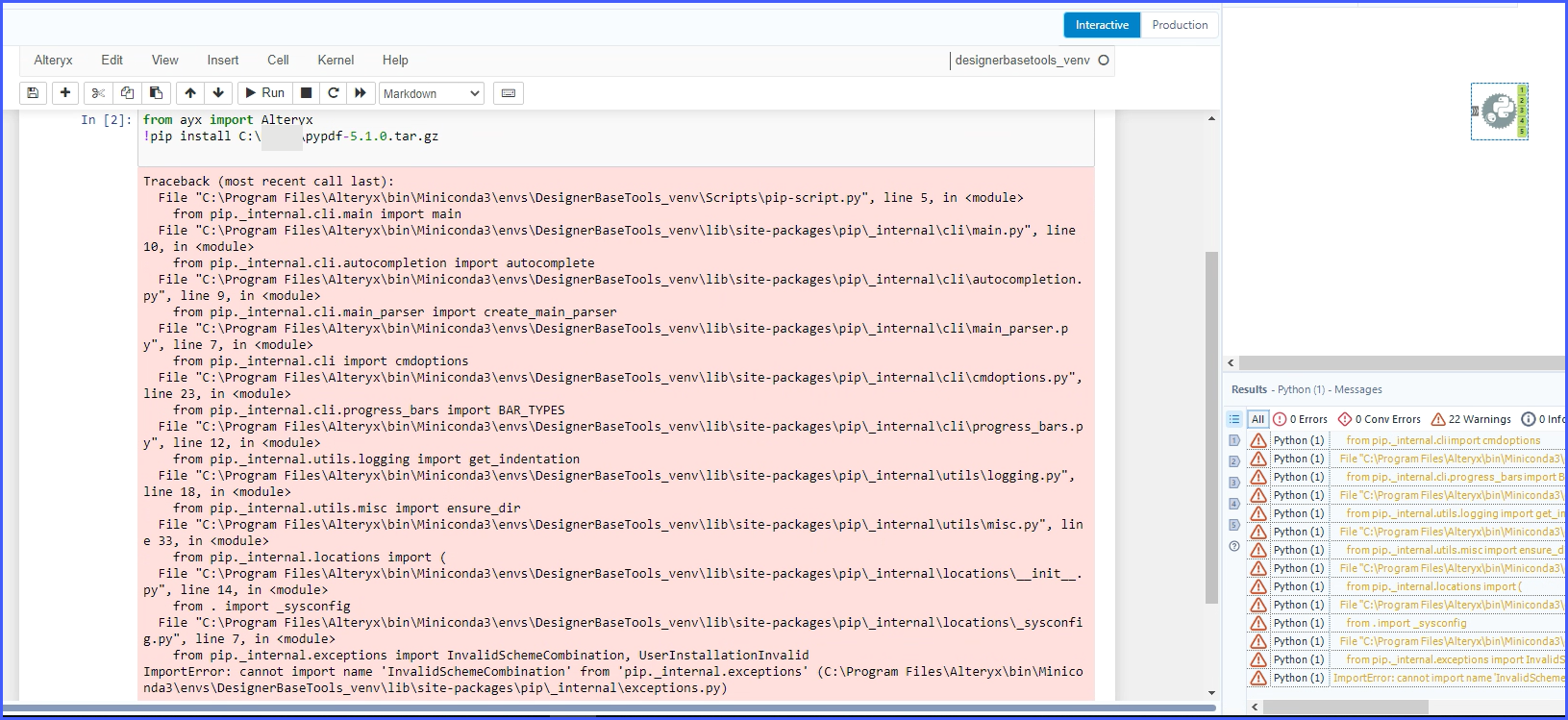
Task: Run the current cell
Action: pos(265,93)
